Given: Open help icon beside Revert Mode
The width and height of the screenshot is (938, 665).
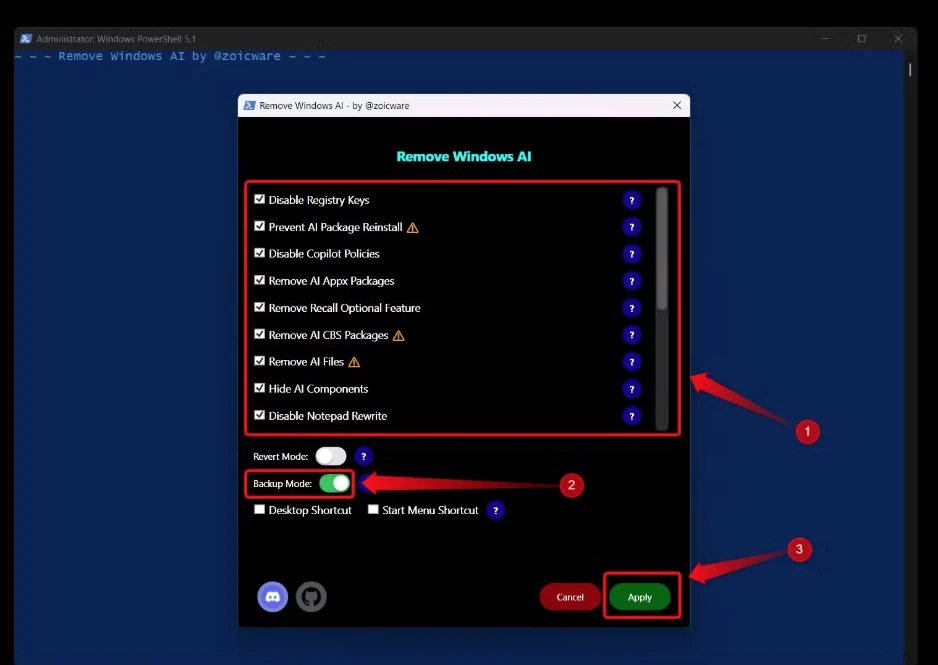Looking at the screenshot, I should (x=364, y=456).
